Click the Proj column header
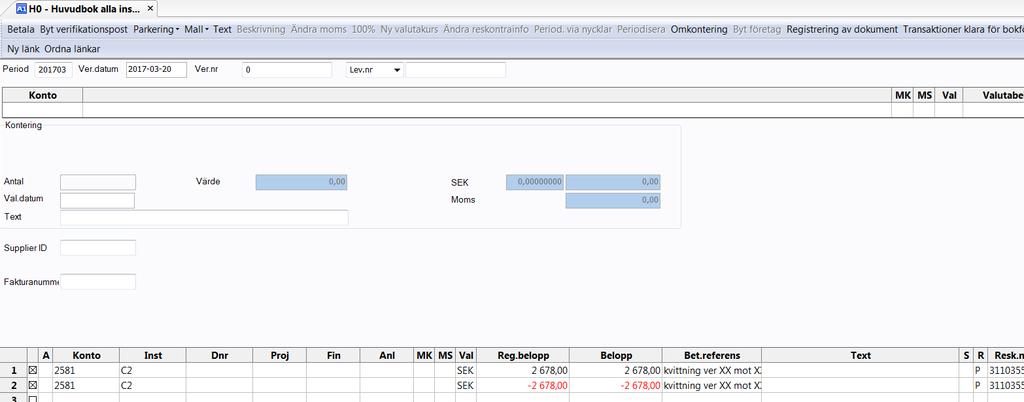1024x402 pixels. pos(280,356)
